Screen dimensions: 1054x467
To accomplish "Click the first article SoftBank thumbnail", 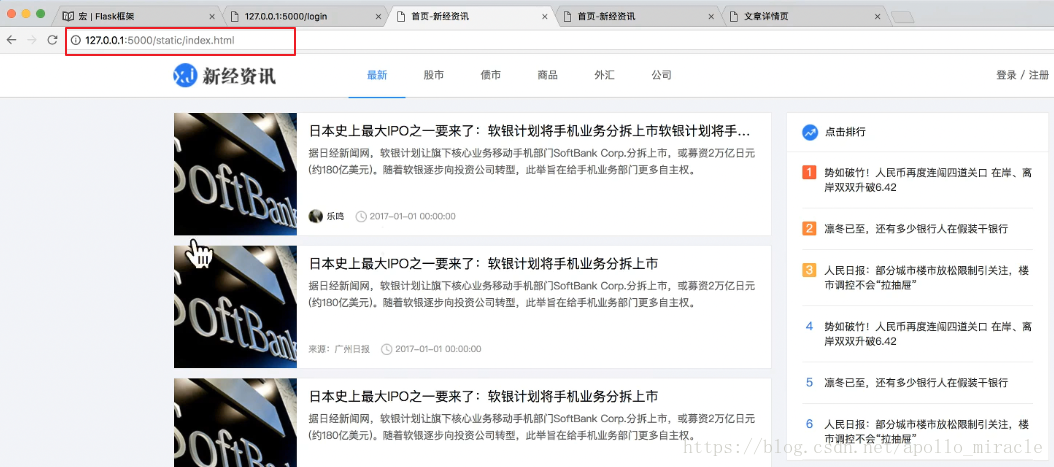I will click(x=235, y=174).
